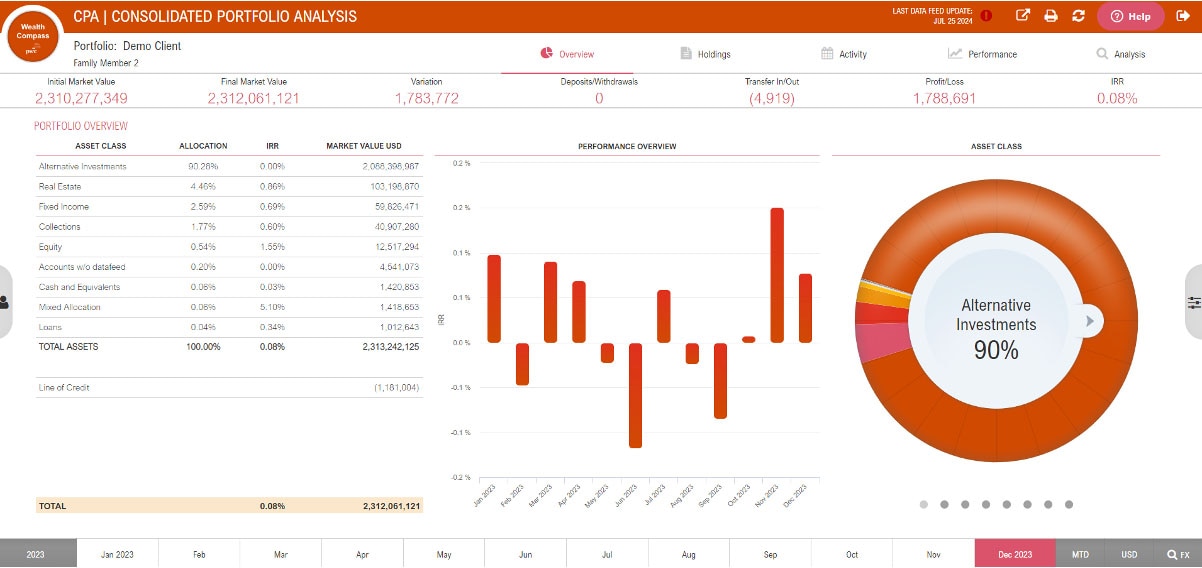Open the FX search button
The width and height of the screenshot is (1202, 568).
(x=1177, y=554)
